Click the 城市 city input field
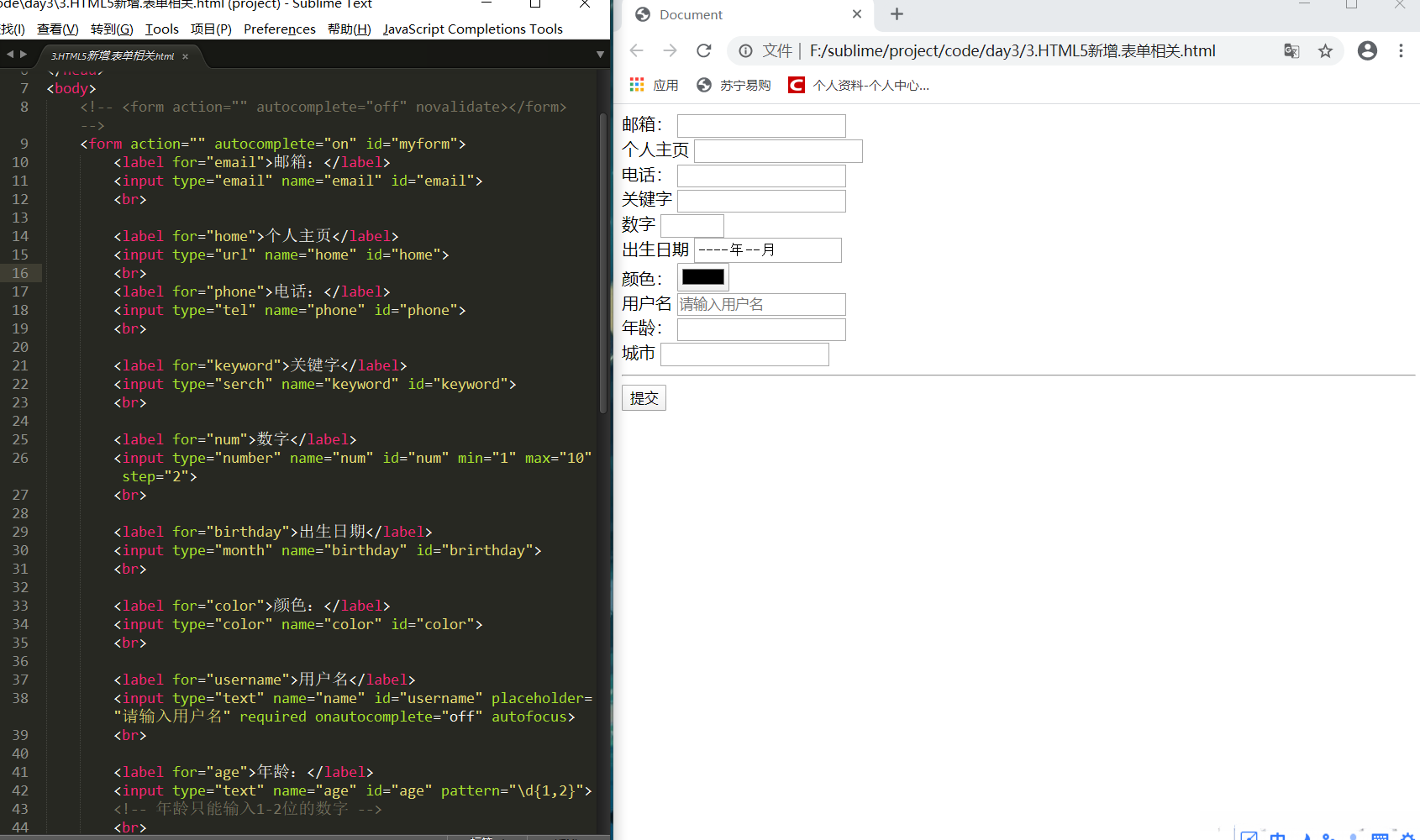Image resolution: width=1420 pixels, height=840 pixels. tap(744, 354)
